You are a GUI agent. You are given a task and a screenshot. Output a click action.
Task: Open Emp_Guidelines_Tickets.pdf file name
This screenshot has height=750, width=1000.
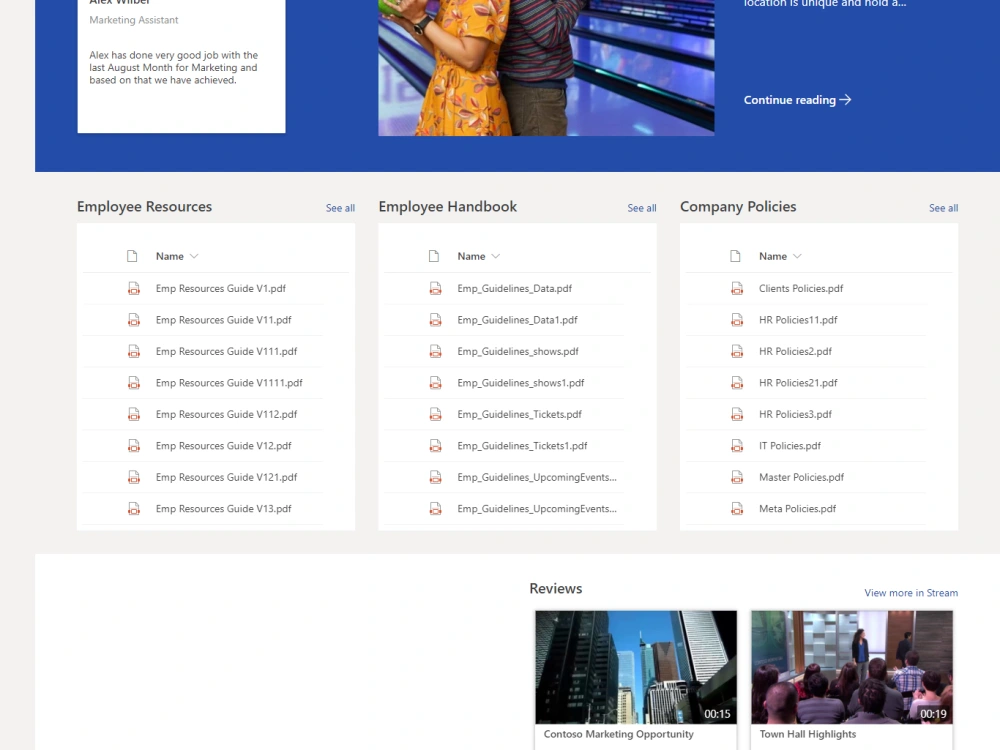520,414
